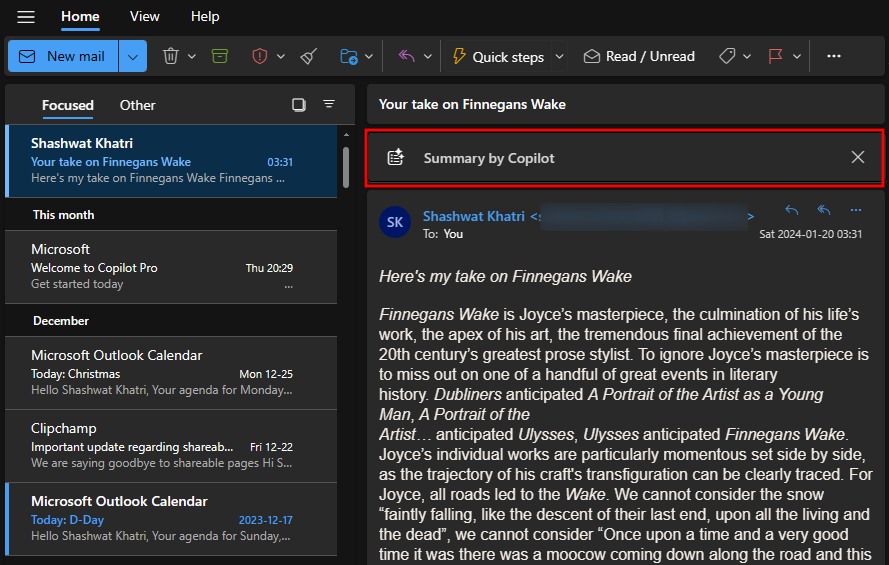Screen dimensions: 889x565
Task: Select the Focused inbox tab
Action: click(x=67, y=105)
